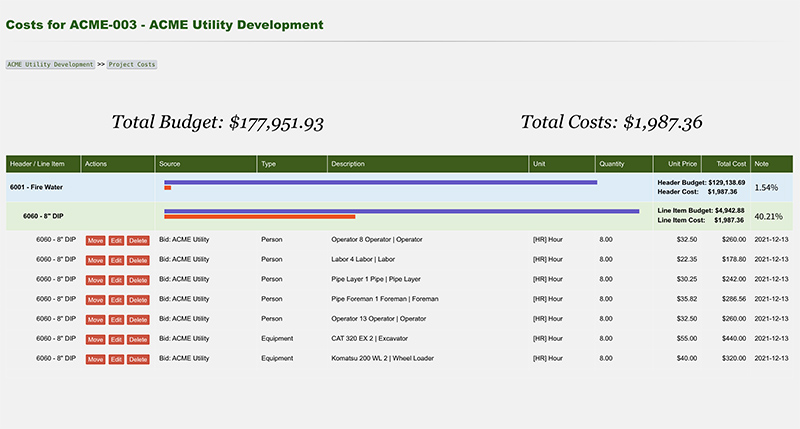Click the Fire Water blue budget progress bar
The height and width of the screenshot is (429, 800).
[380, 182]
